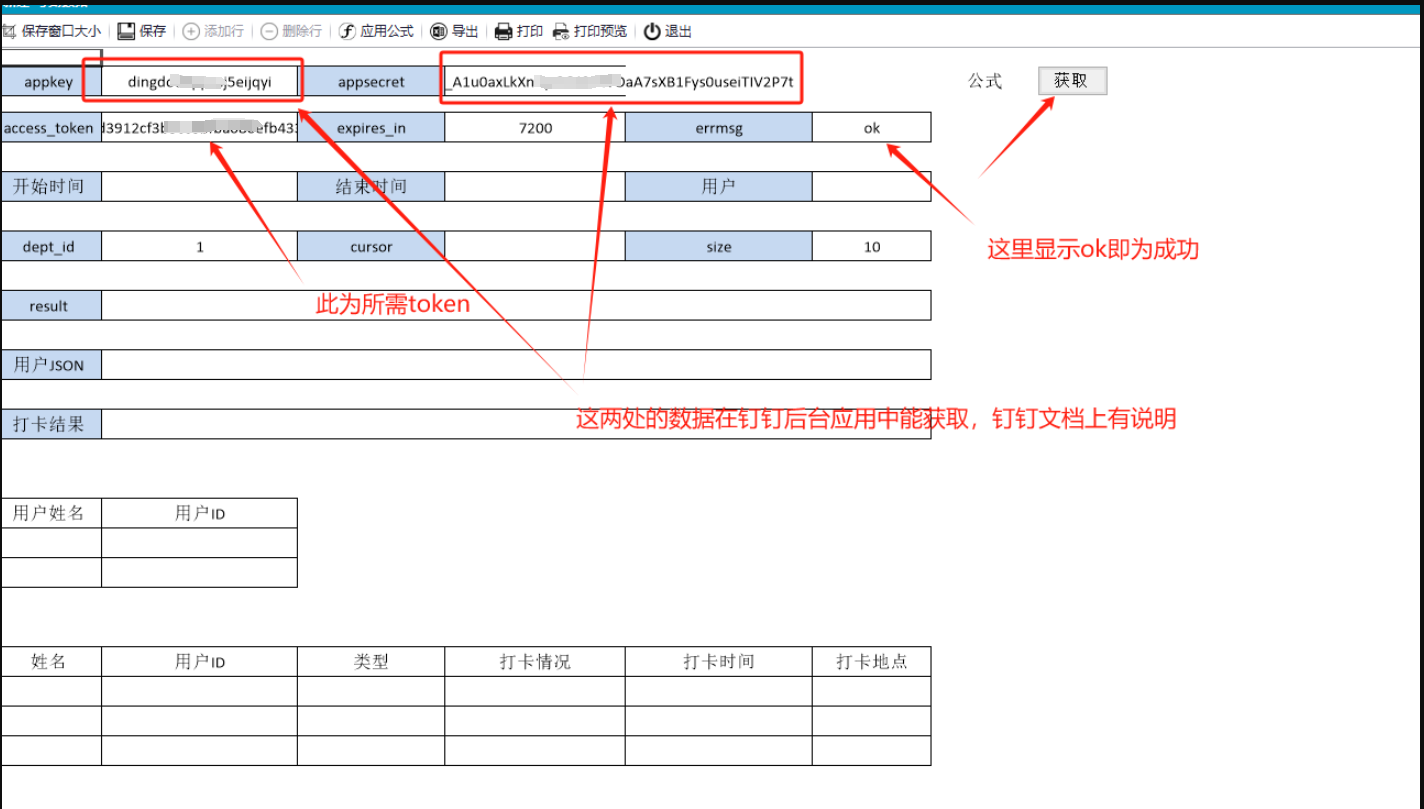Select the dept_id value cell
Screen dimensions: 1424x809
tap(199, 247)
